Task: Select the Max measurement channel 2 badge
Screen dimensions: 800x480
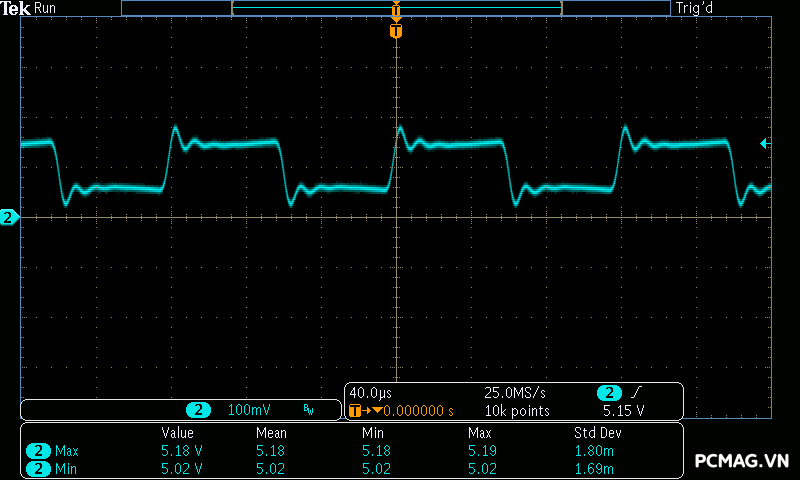Action: (39, 451)
